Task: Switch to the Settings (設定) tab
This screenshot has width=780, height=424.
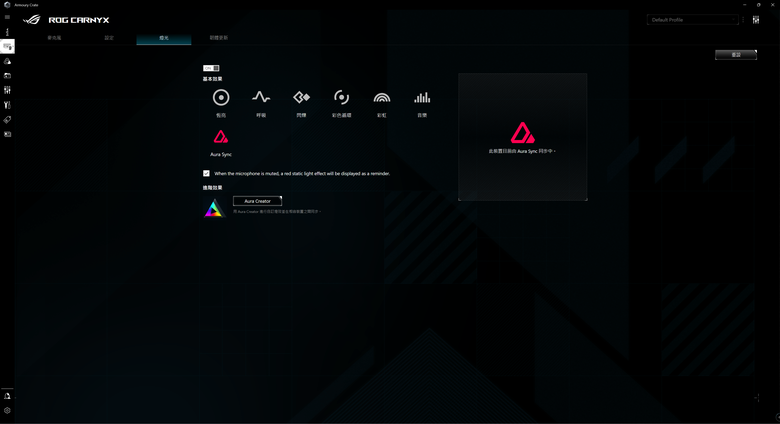Action: (x=109, y=38)
